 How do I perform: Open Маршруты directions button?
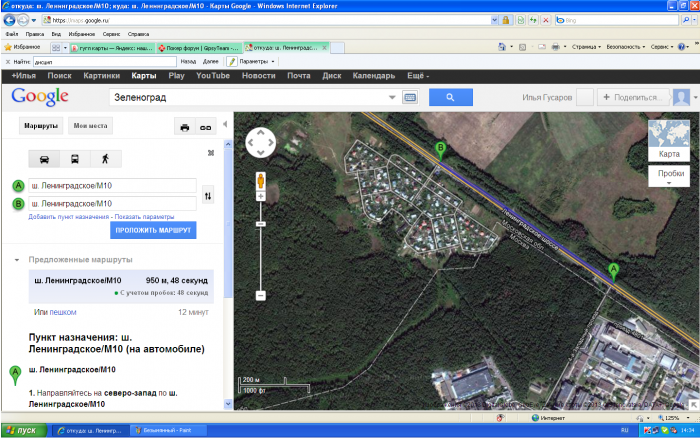(41, 126)
